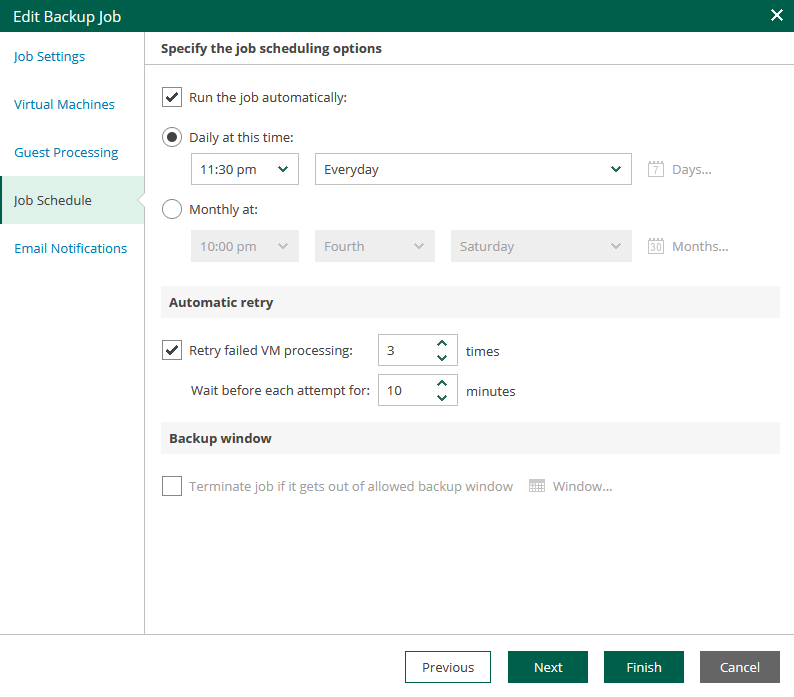
Task: Open the 11:30 pm time dropdown
Action: [x=245, y=169]
